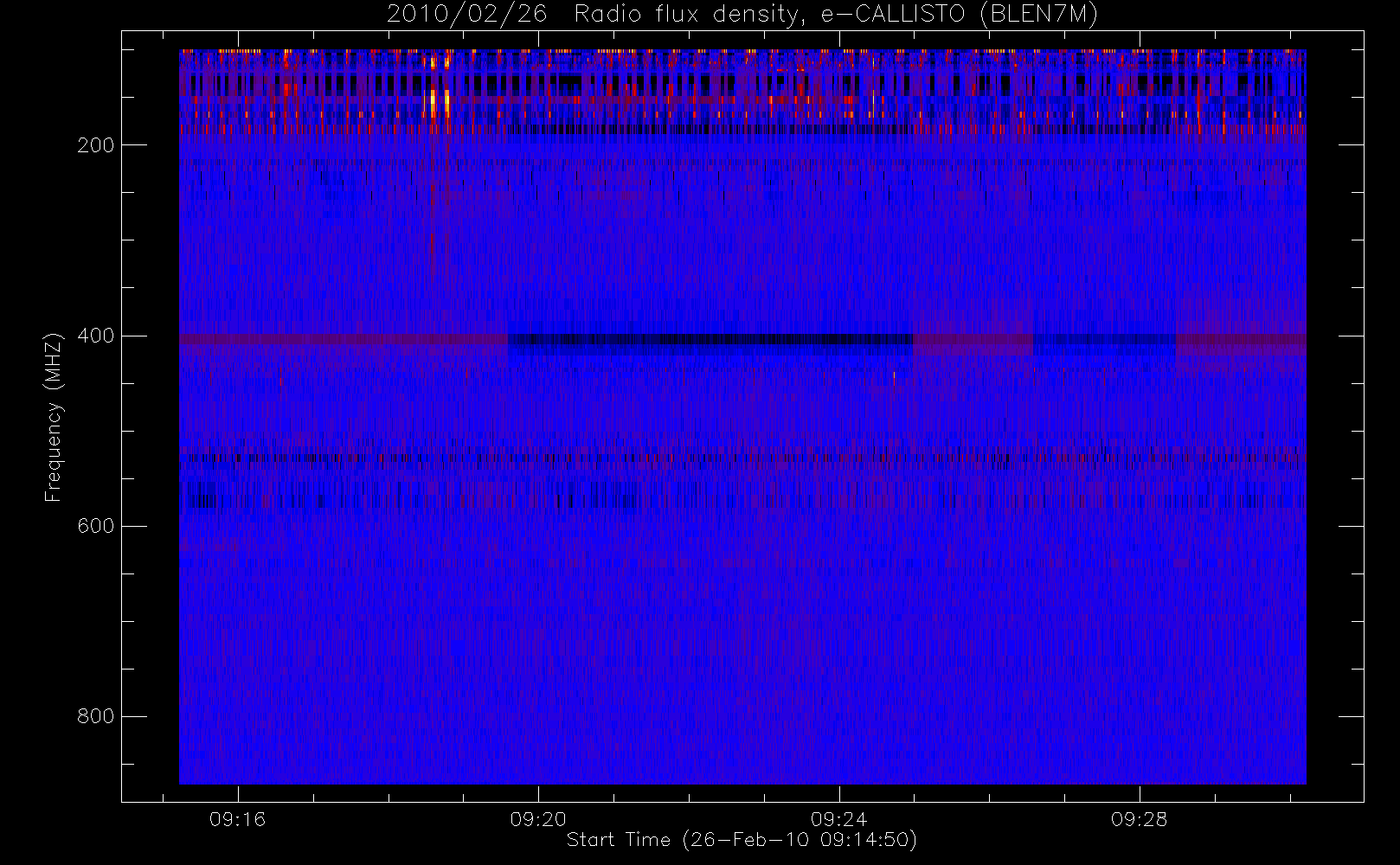This screenshot has width=1400, height=865.
Task: Click the '09:24' time tick label
Action: tap(838, 819)
